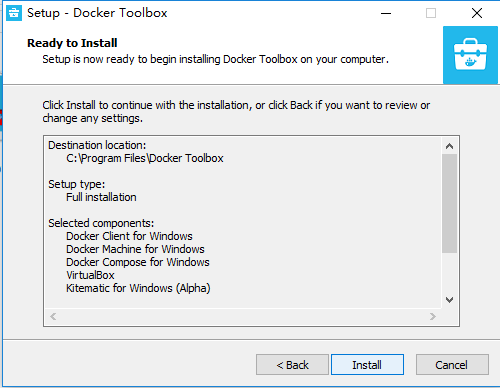
Task: Click the vertical scrollbar thumb in summary
Action: (x=449, y=203)
